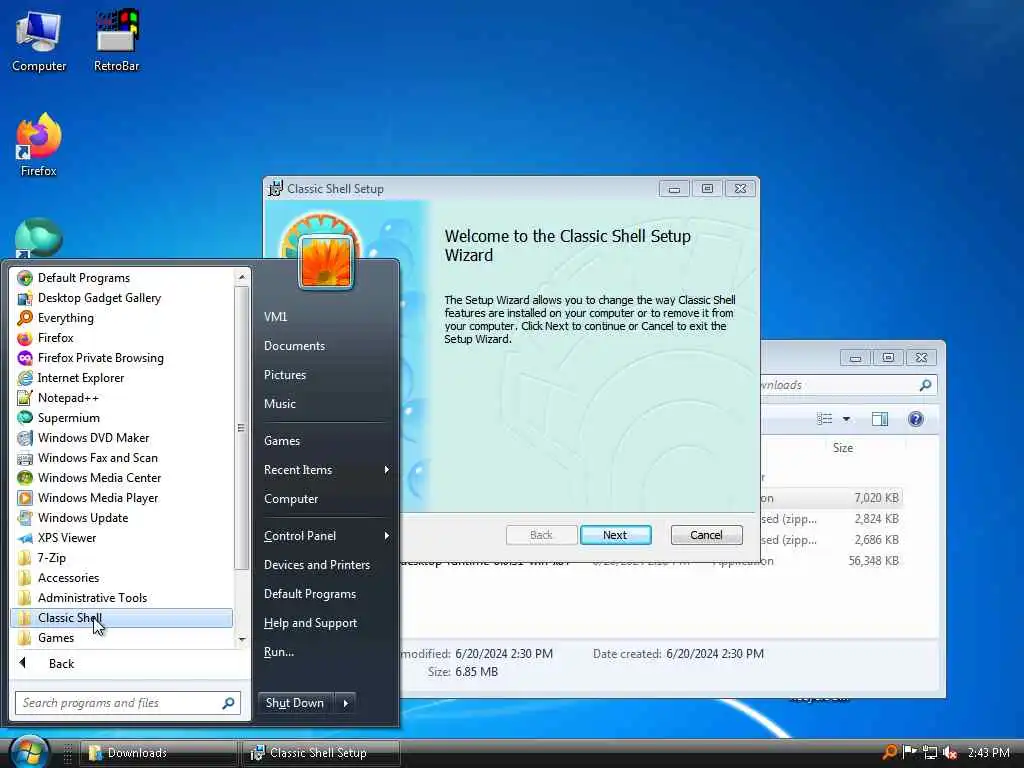Open the Shut Down options arrow
The height and width of the screenshot is (768, 1024).
pyautogui.click(x=345, y=703)
